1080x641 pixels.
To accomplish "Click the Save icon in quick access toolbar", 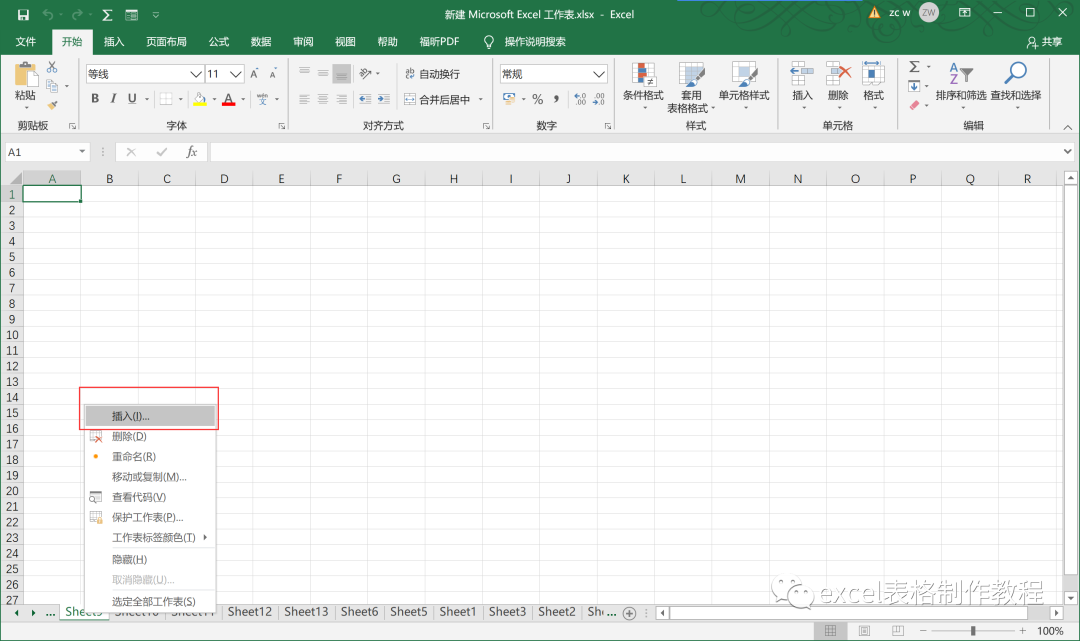I will point(23,14).
